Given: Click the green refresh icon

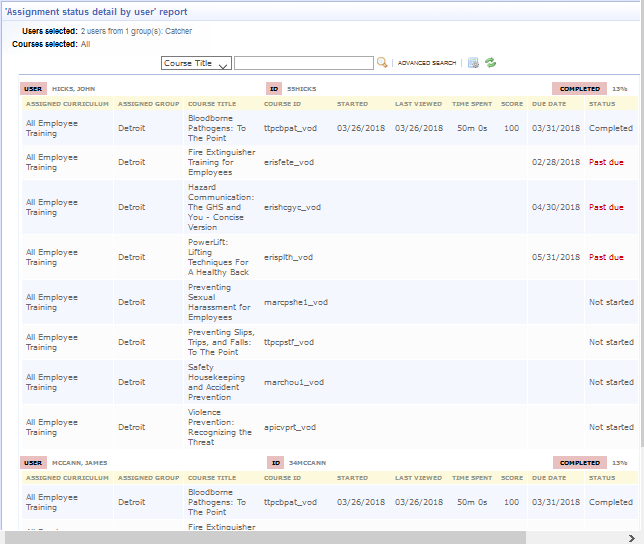Looking at the screenshot, I should 490,63.
